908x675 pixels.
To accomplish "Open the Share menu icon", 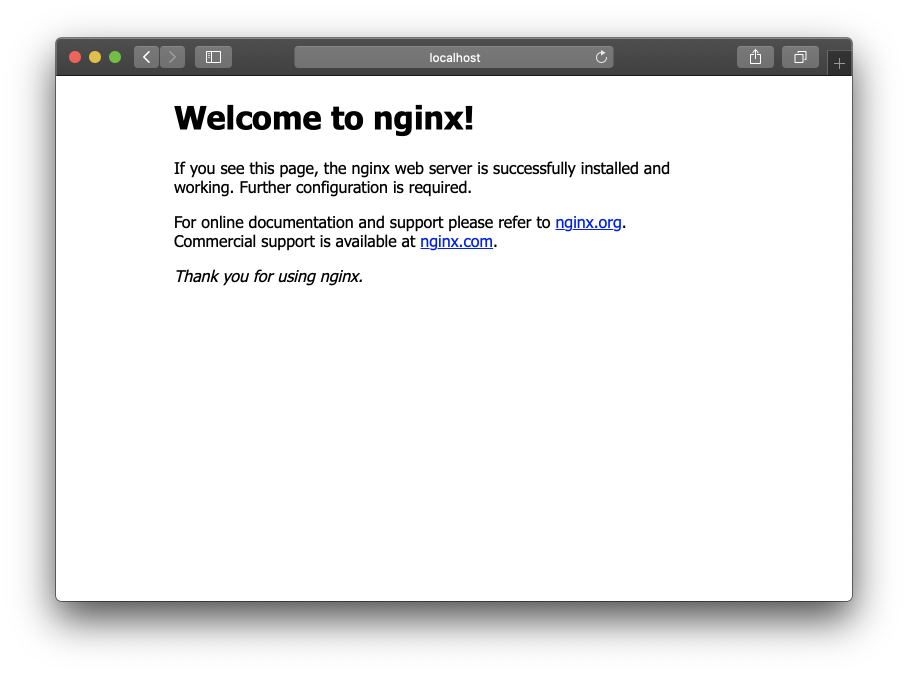I will (x=755, y=57).
